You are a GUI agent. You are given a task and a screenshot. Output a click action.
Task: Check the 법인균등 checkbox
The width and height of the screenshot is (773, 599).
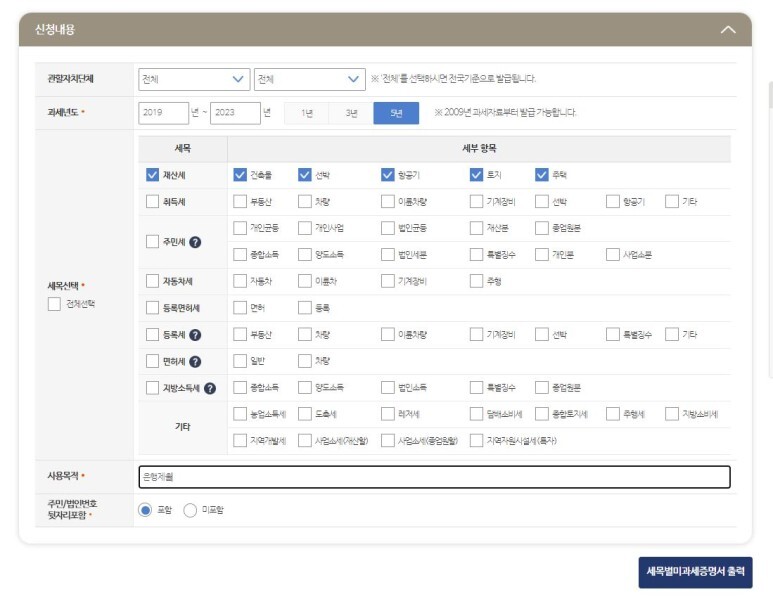(387, 228)
